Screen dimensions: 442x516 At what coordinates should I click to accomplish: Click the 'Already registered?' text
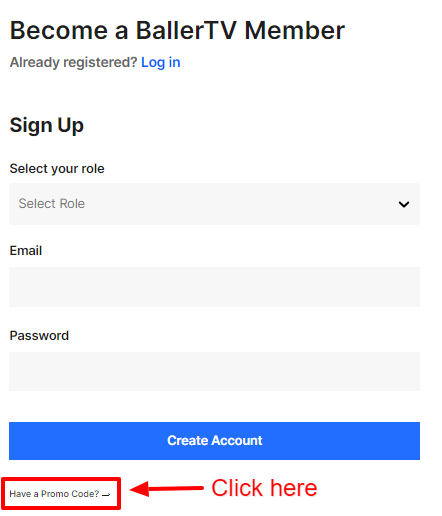pos(73,62)
